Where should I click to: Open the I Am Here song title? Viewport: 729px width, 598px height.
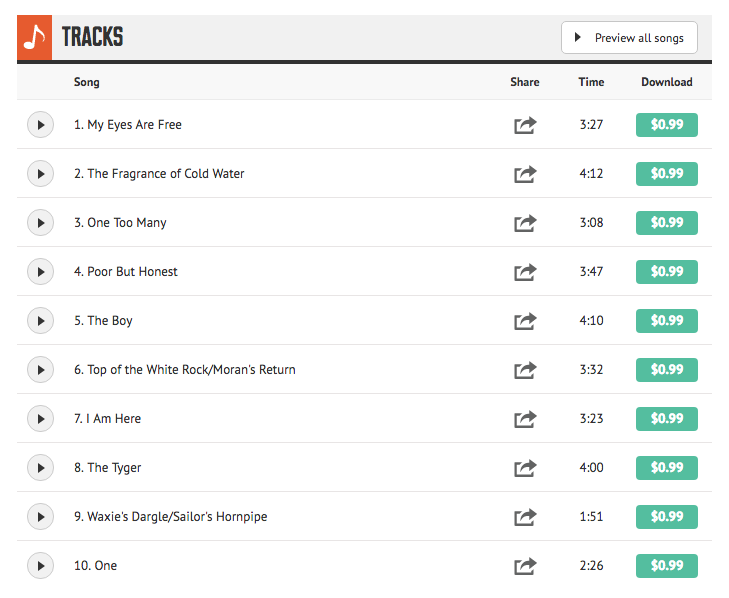[x=107, y=419]
